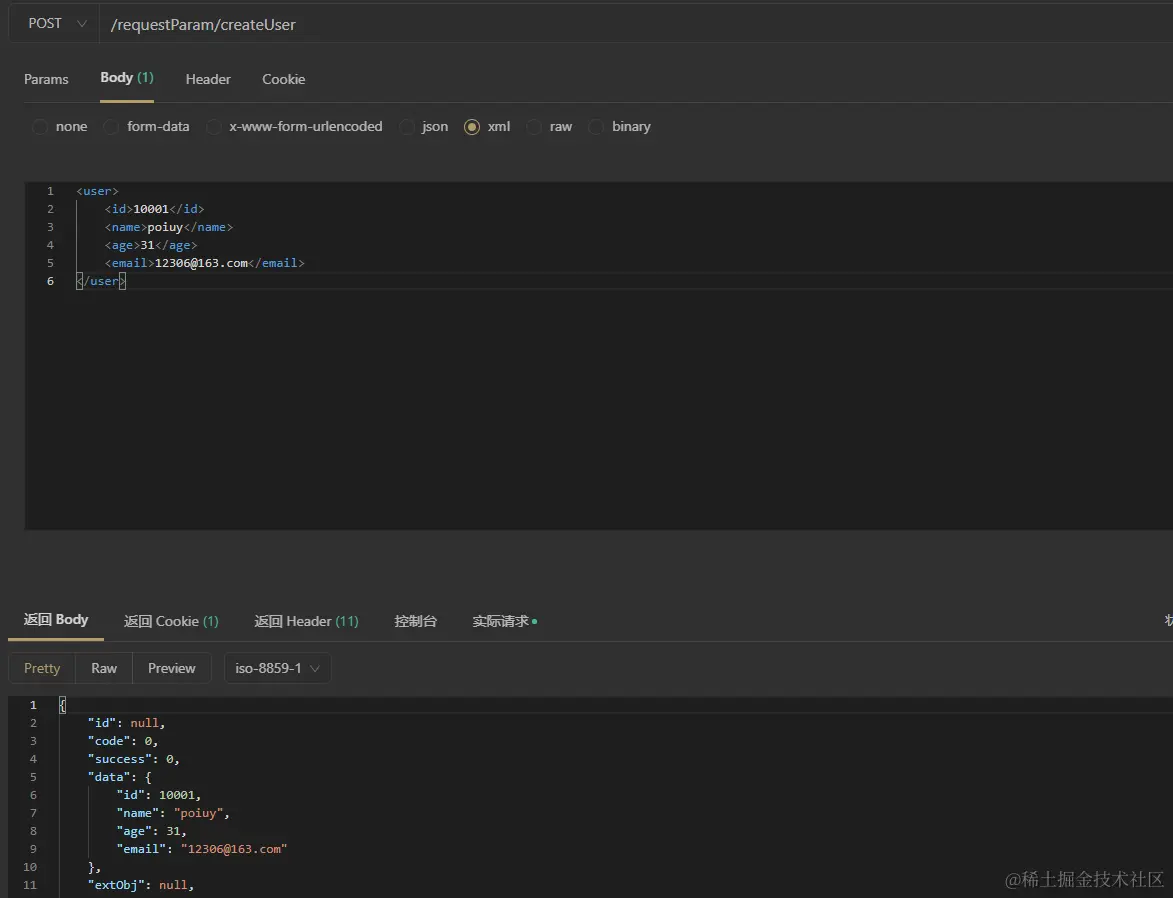Click the <name>poiuy</name> line
This screenshot has height=898, width=1173.
(x=169, y=227)
